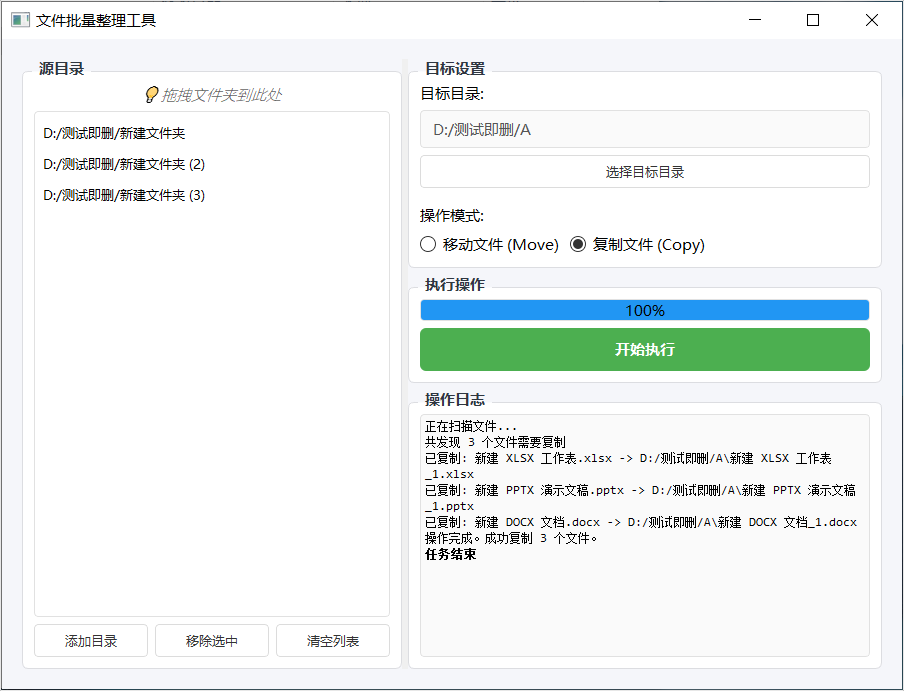The height and width of the screenshot is (691, 904).
Task: Select the 新建文件夹 (2) source entry
Action: click(124, 164)
